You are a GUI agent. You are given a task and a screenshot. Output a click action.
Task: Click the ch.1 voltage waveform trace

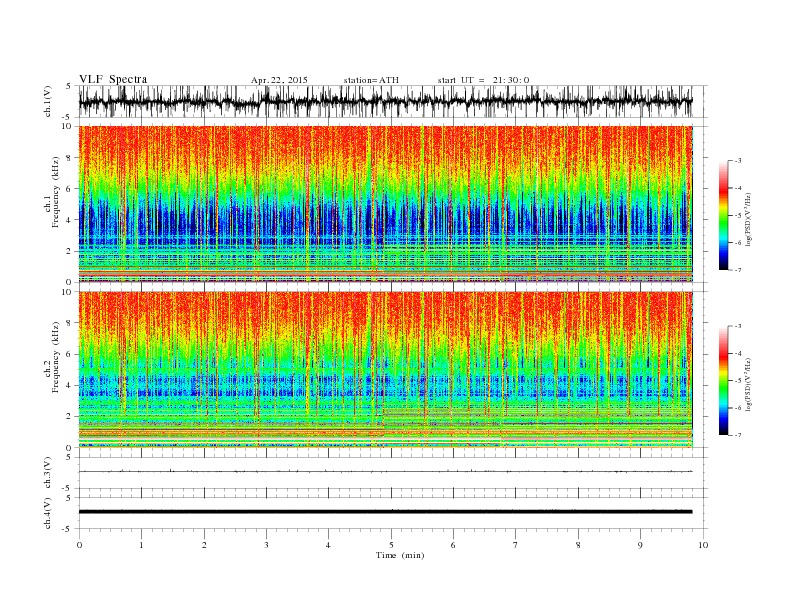tap(385, 101)
